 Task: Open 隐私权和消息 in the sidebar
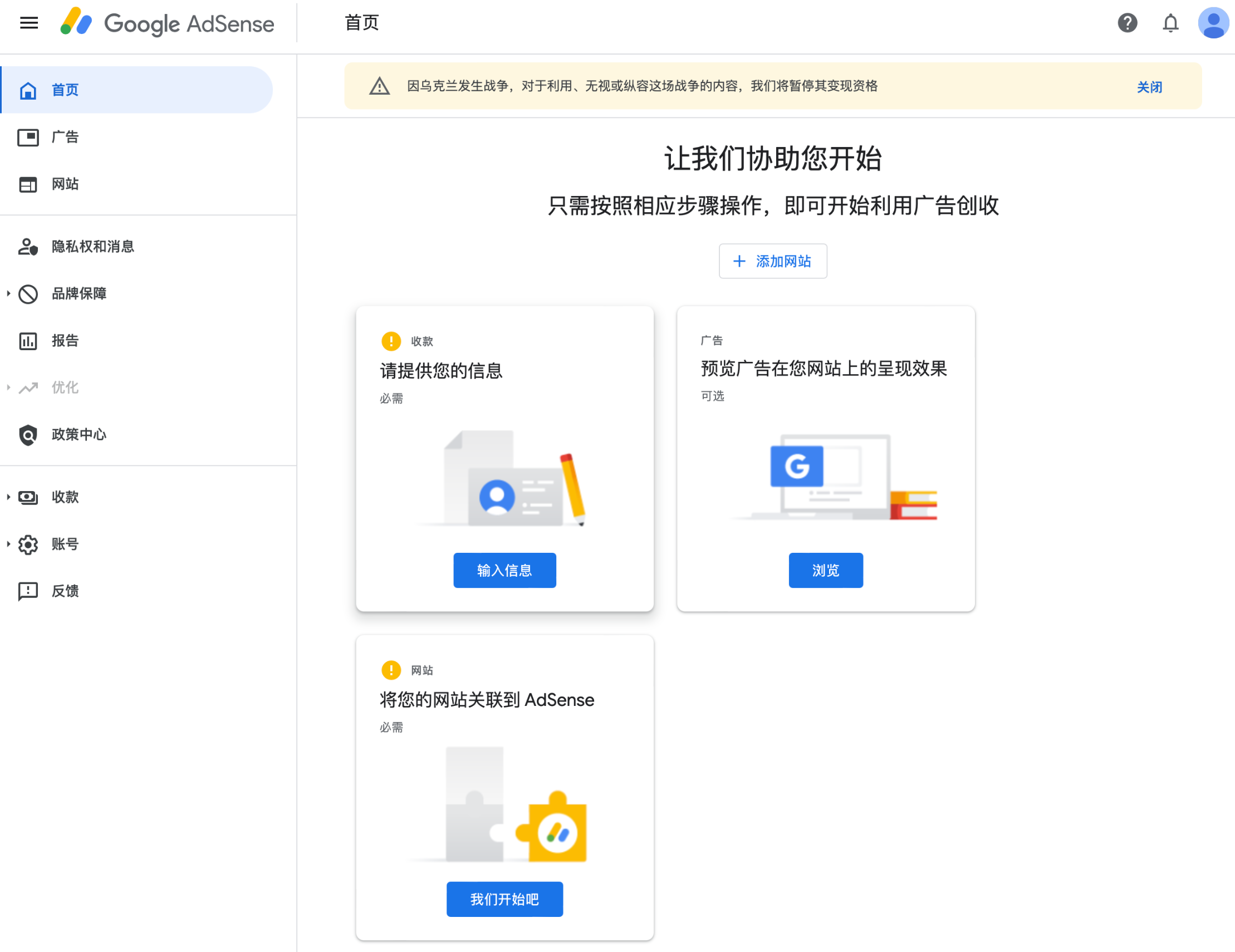(137, 247)
